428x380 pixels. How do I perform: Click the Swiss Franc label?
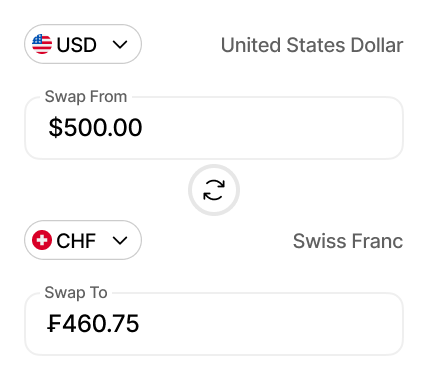coord(348,241)
